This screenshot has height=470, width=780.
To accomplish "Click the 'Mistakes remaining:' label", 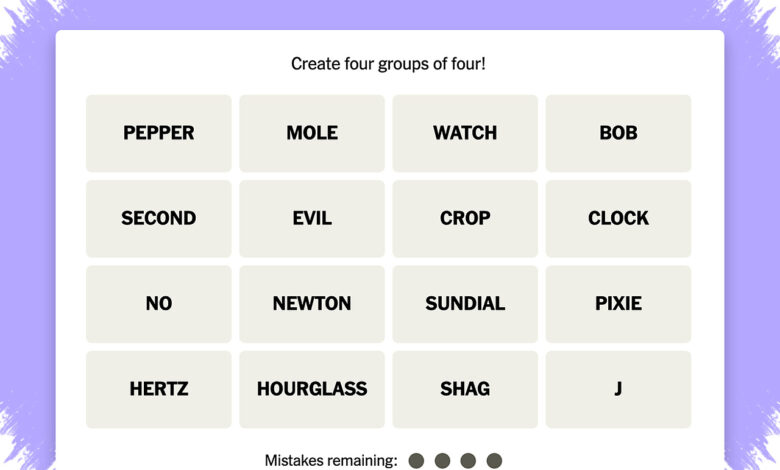I will [x=331, y=461].
